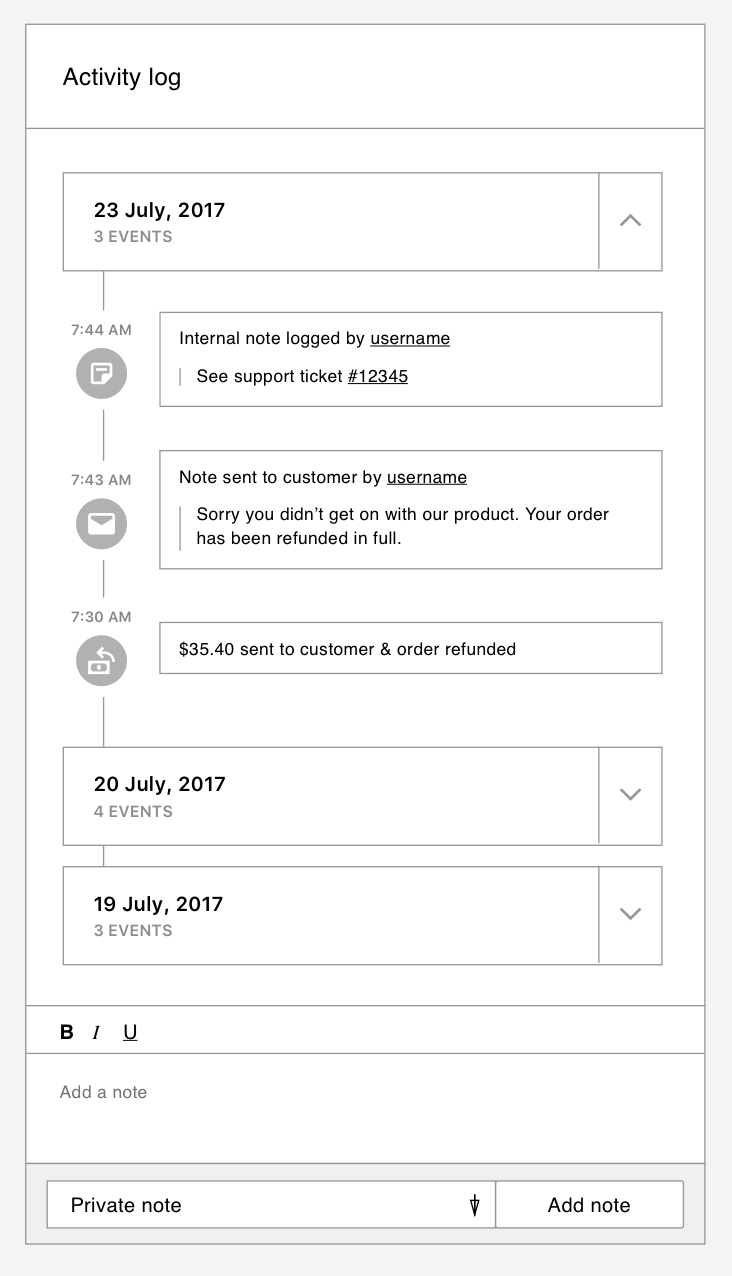Open username link in customer note entry

(427, 477)
